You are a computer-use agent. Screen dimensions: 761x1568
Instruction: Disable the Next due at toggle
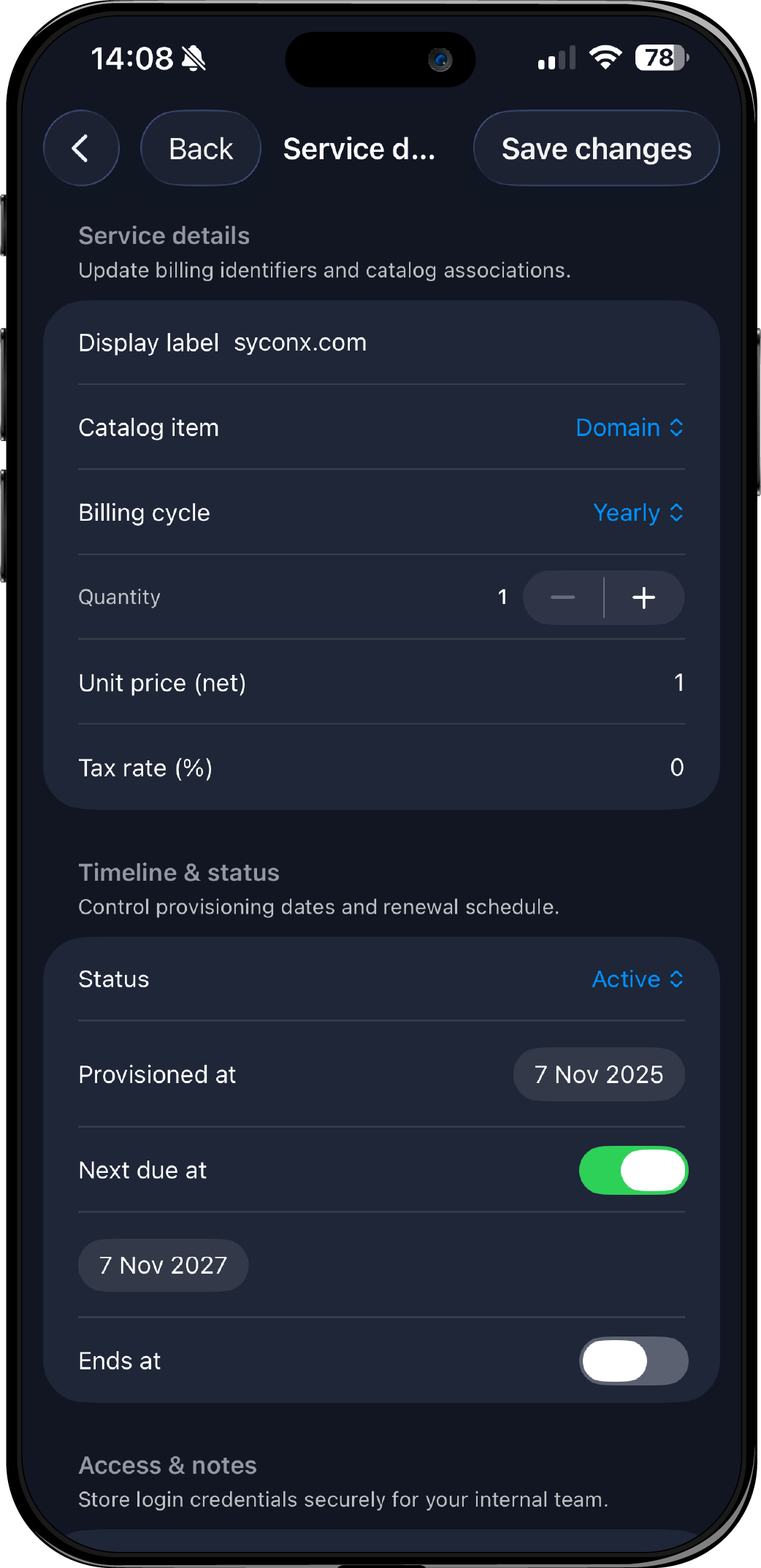point(633,1170)
